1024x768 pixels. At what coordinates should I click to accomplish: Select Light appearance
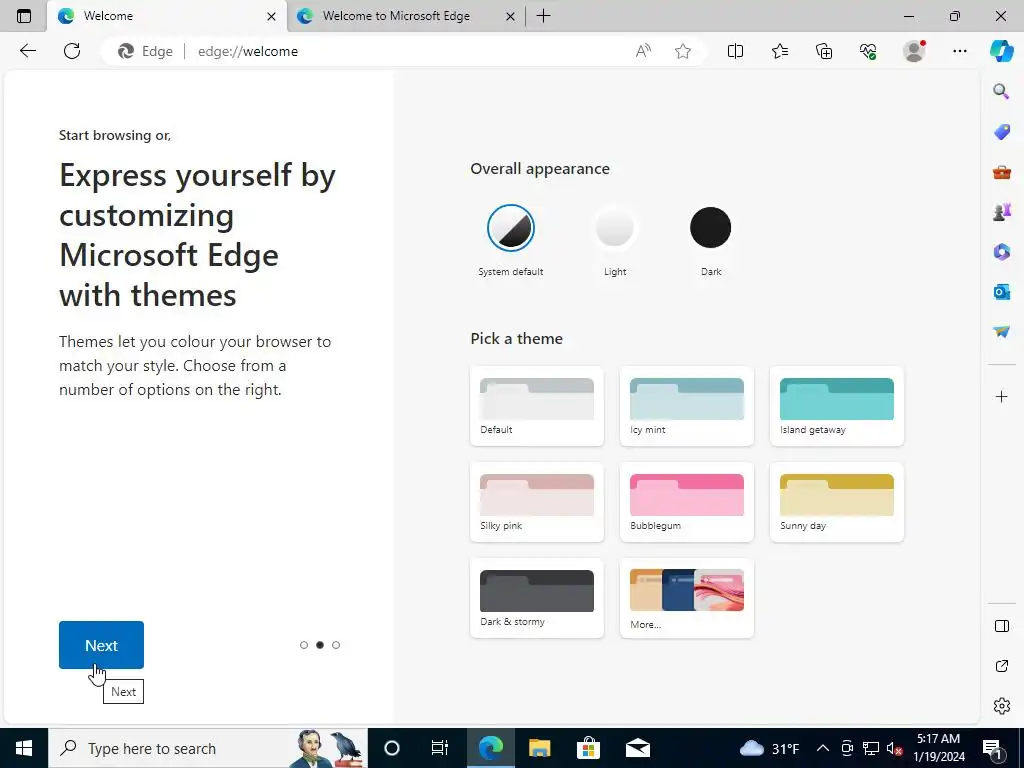[x=615, y=228]
